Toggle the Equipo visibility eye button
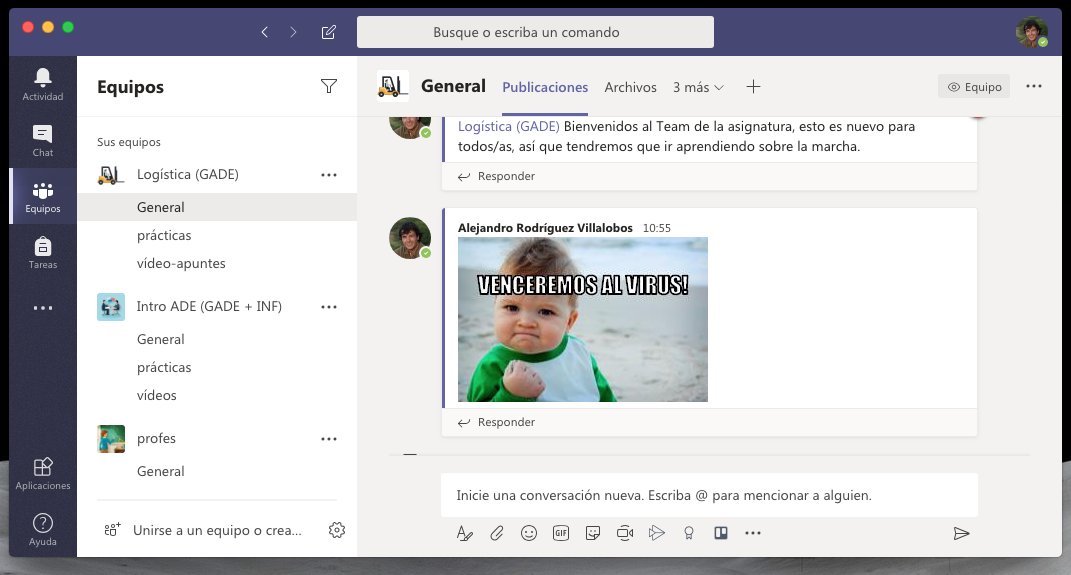The width and height of the screenshot is (1071, 575). click(974, 87)
